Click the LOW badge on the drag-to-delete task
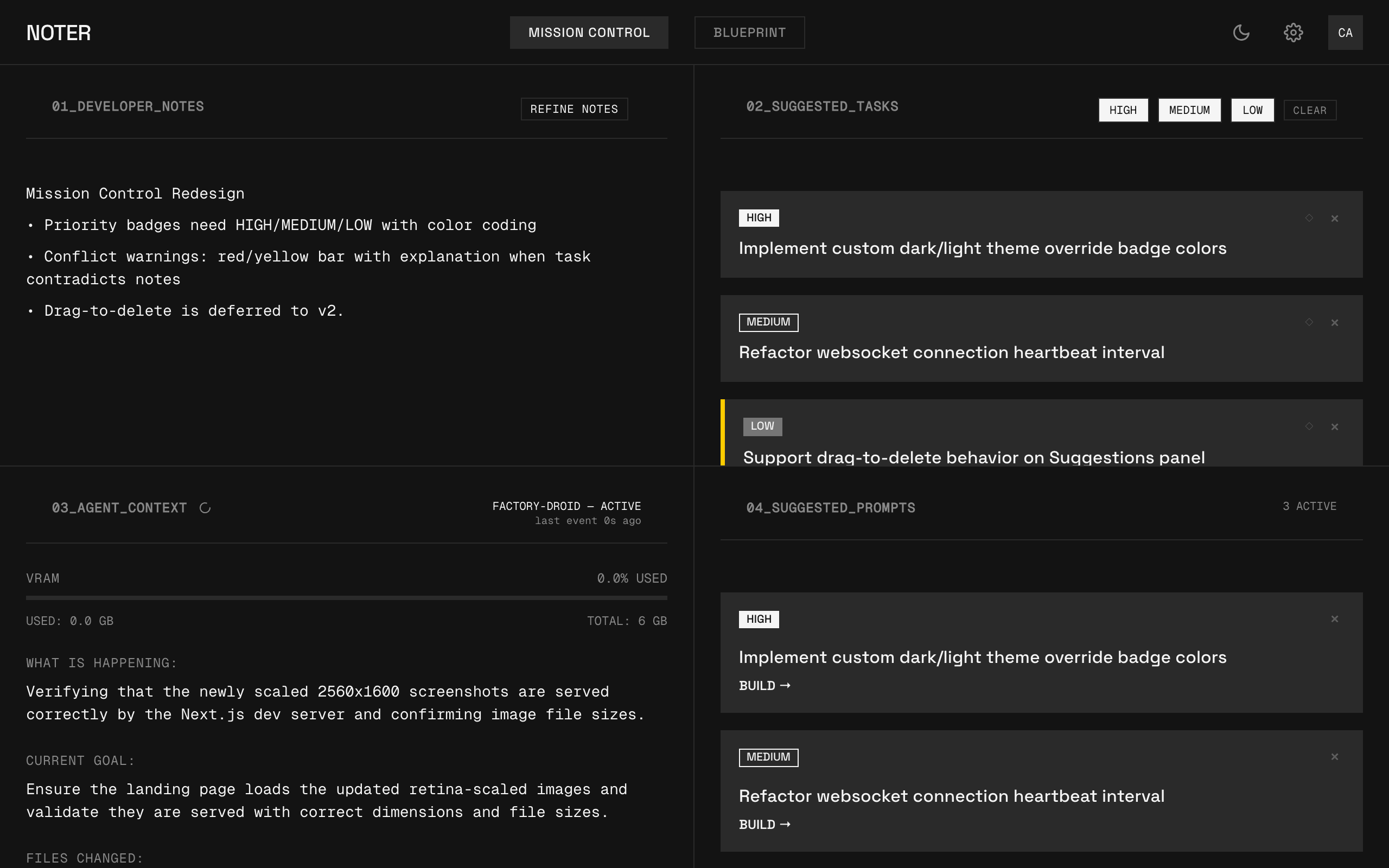1389x868 pixels. tap(762, 426)
